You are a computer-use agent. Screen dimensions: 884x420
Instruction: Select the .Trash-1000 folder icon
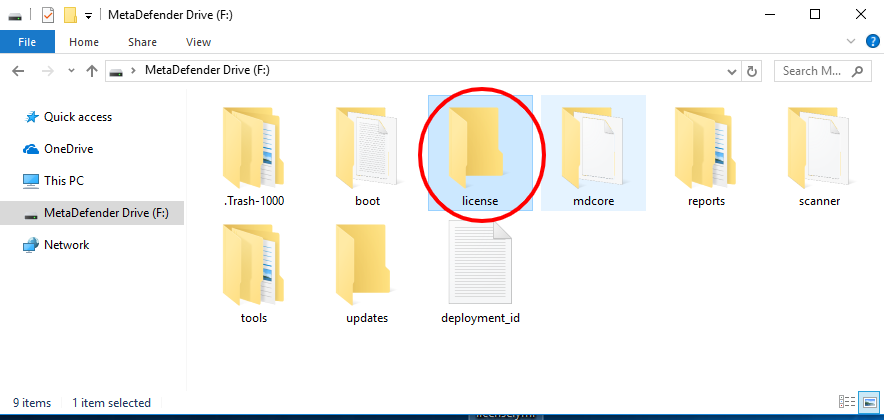click(253, 147)
